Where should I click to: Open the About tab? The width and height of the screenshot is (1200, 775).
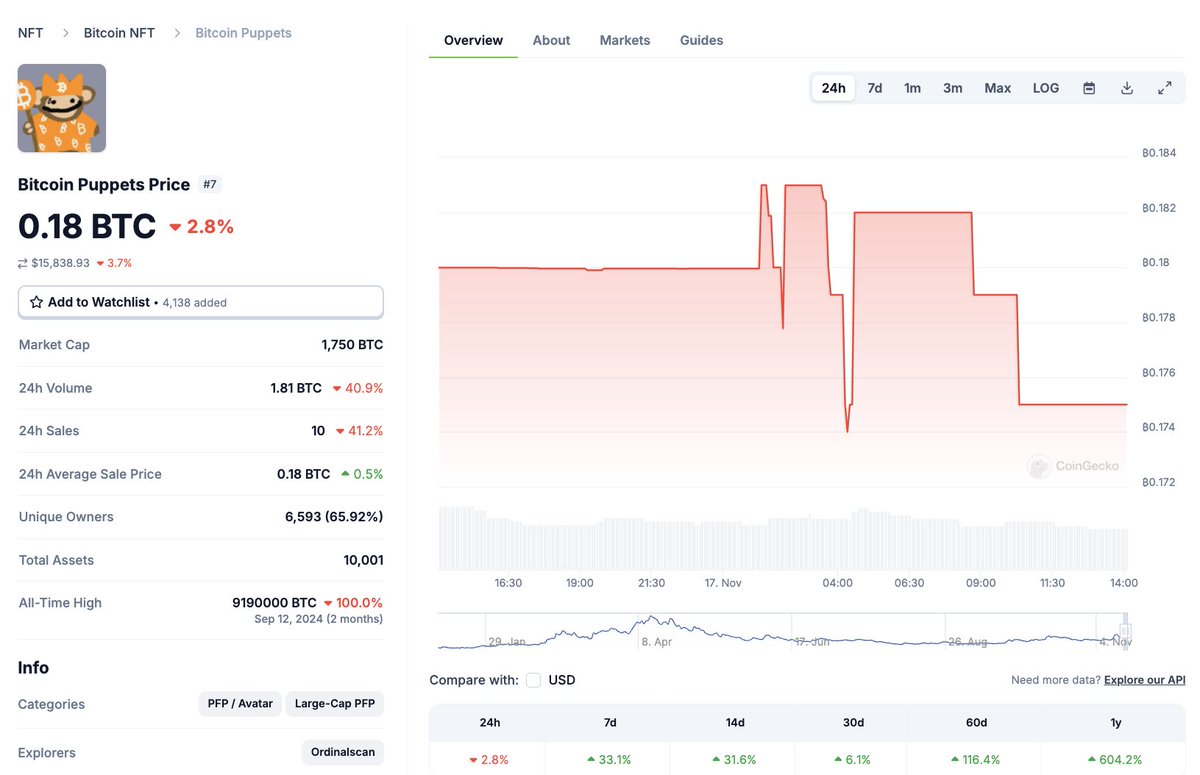(x=551, y=41)
